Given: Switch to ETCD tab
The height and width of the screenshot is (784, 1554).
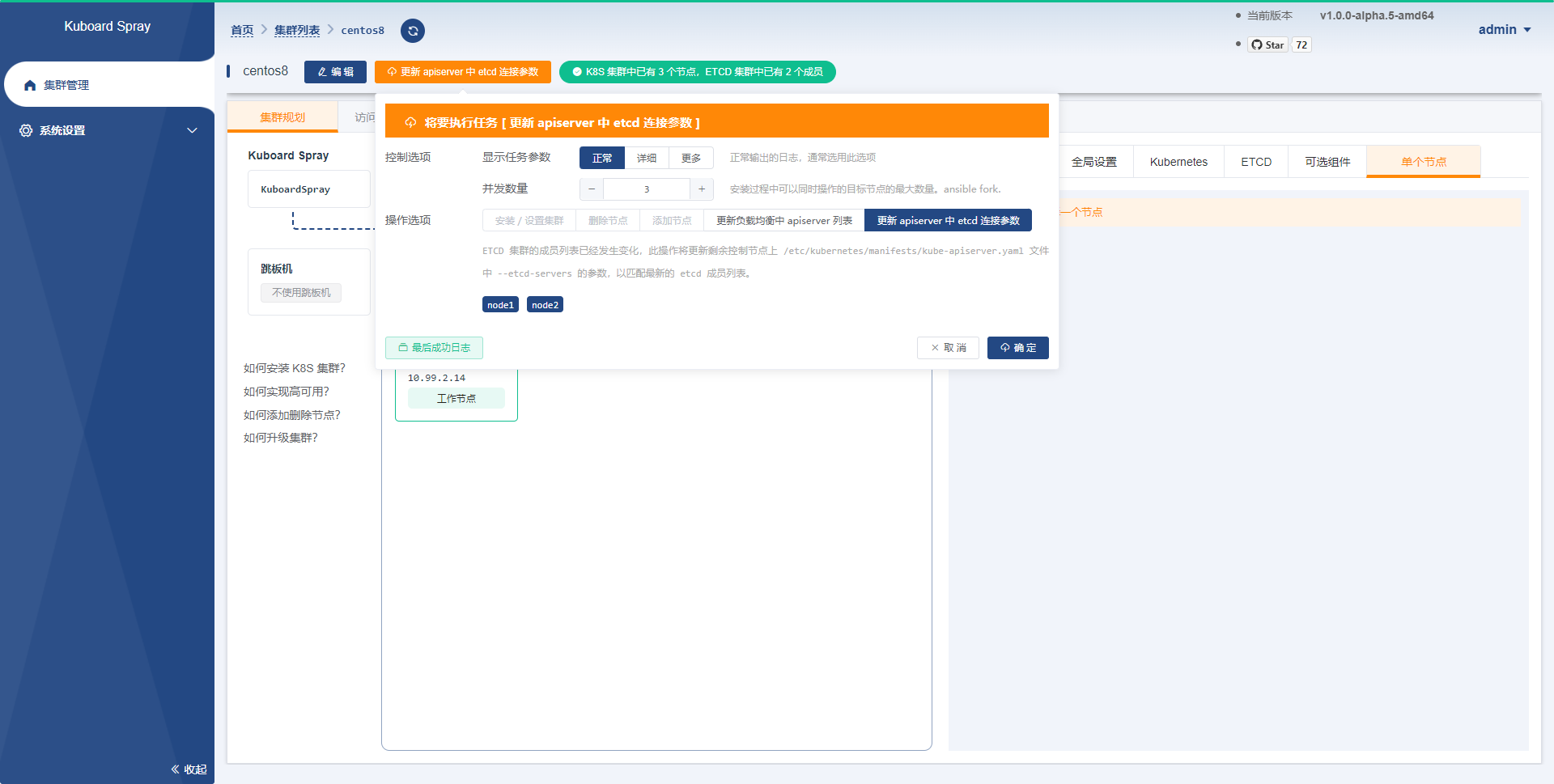Looking at the screenshot, I should 1256,162.
